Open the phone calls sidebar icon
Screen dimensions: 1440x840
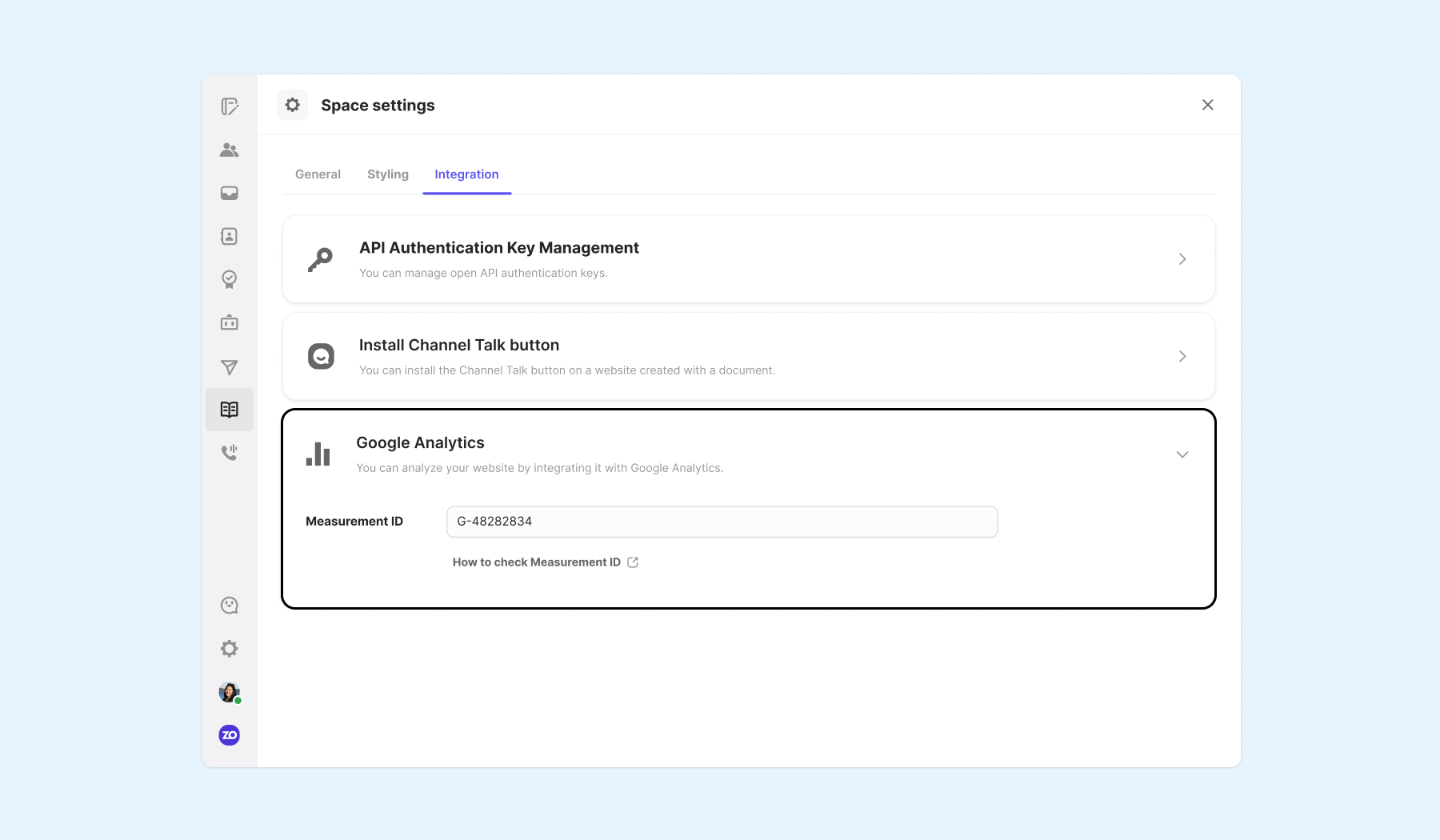[230, 453]
